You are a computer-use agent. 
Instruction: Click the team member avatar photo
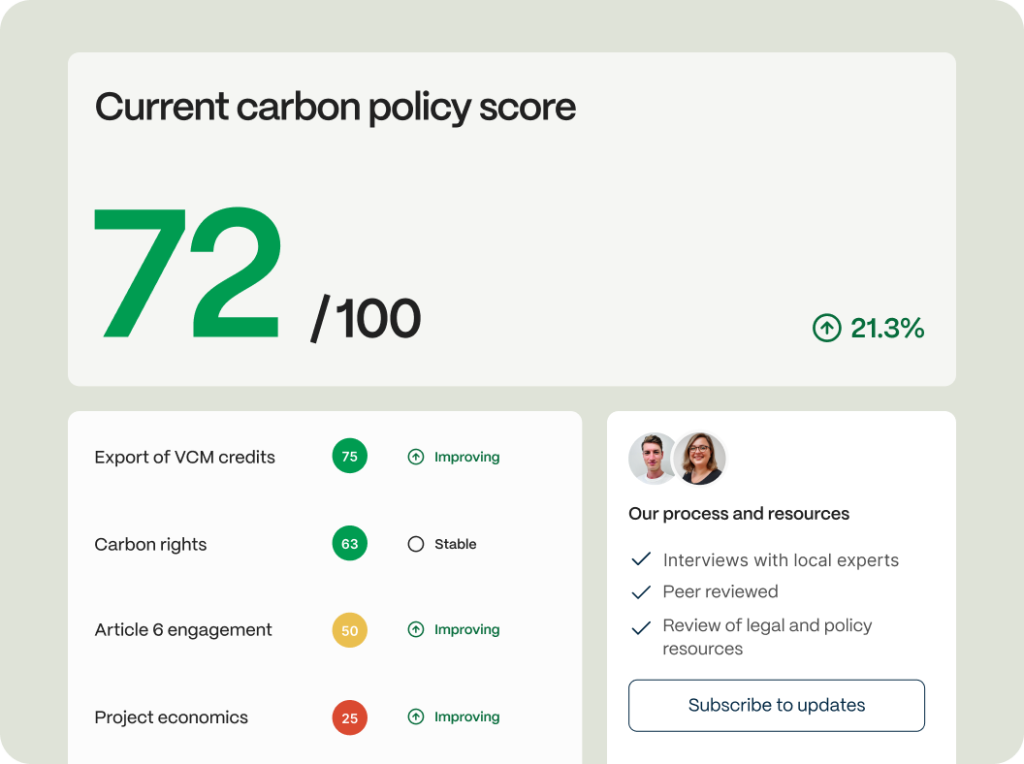(654, 460)
